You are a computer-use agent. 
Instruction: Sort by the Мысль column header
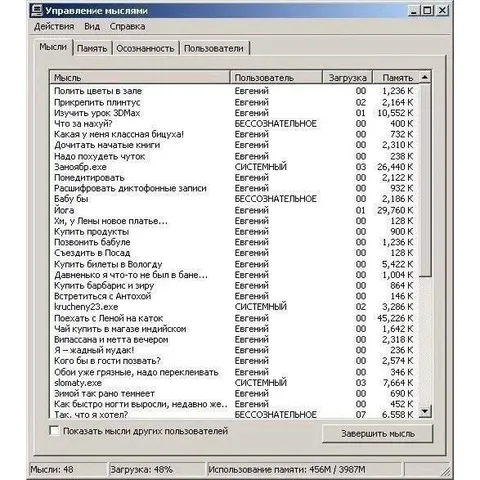140,78
